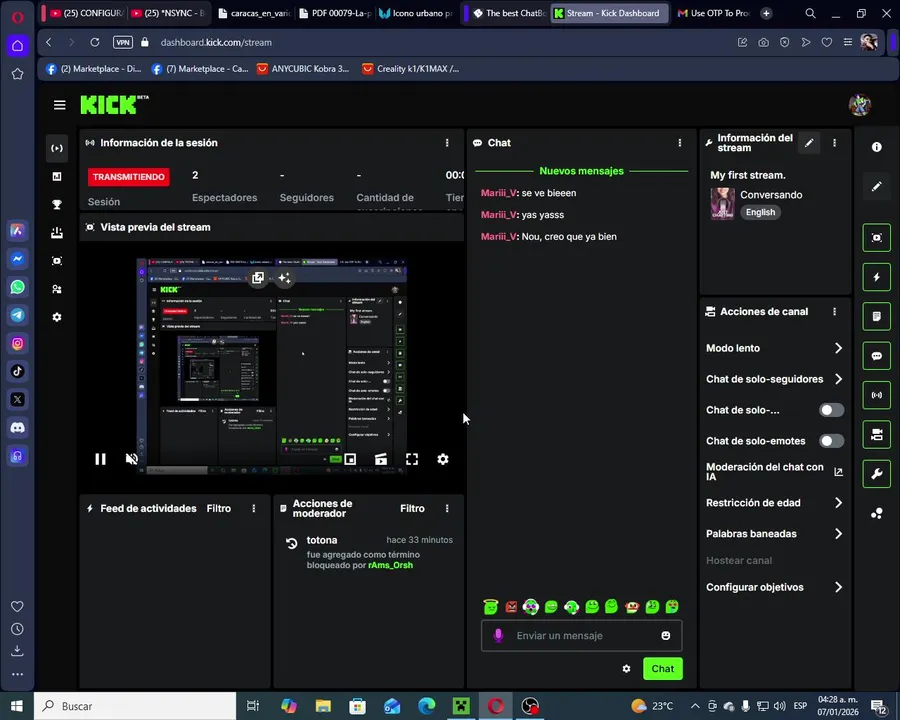
Task: Open ANYCUBIC Kobra 3 bookmark
Action: tap(303, 69)
